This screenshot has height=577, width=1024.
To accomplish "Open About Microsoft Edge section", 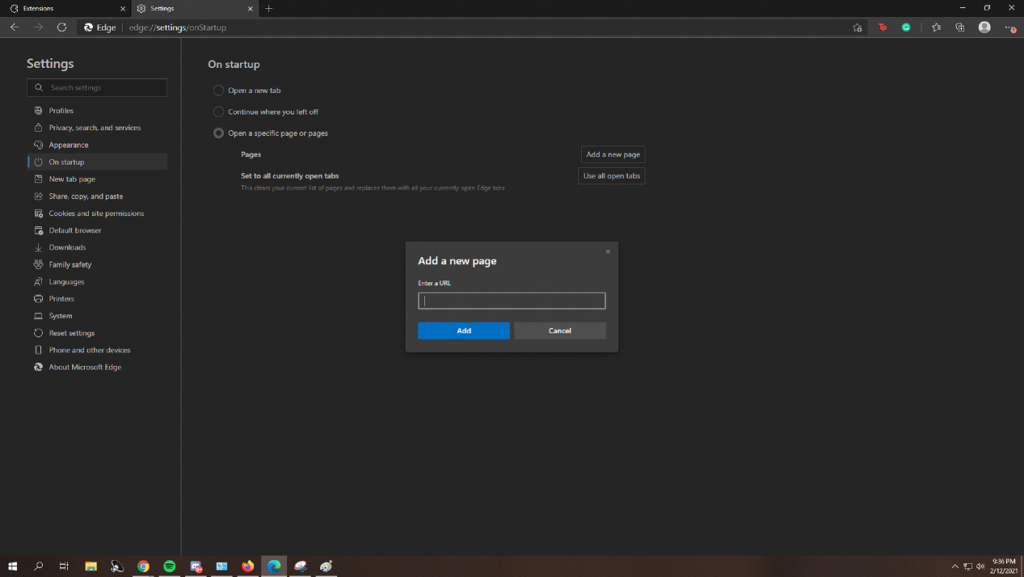I will click(97, 367).
